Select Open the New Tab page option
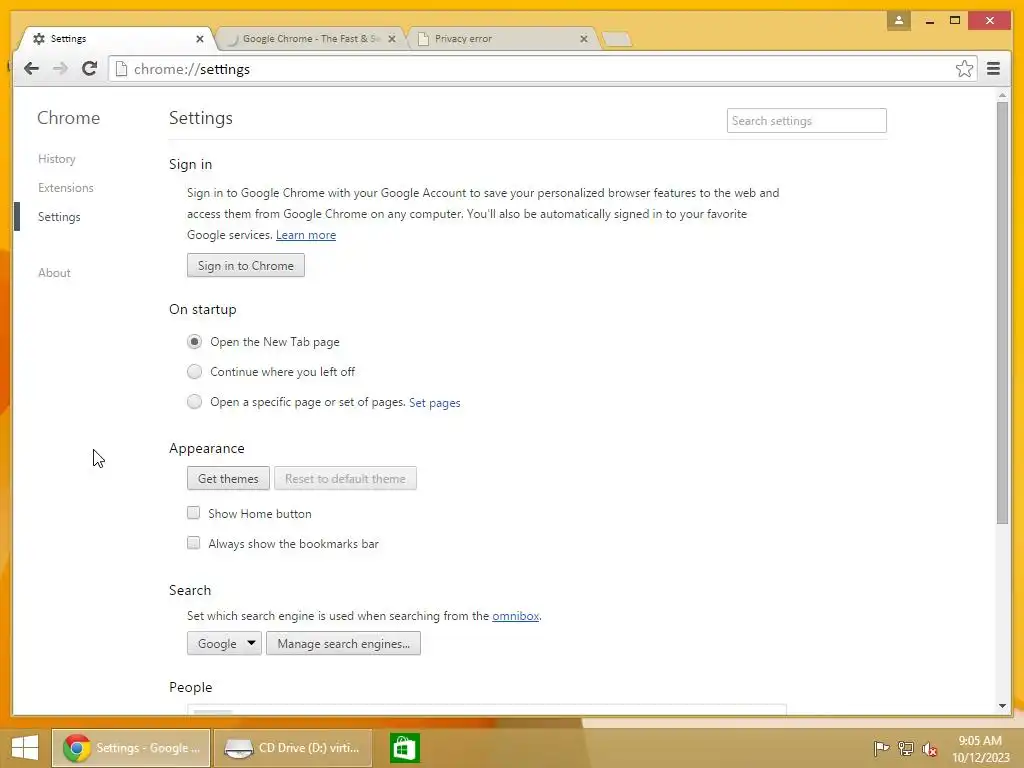Image resolution: width=1024 pixels, height=768 pixels. [x=194, y=342]
